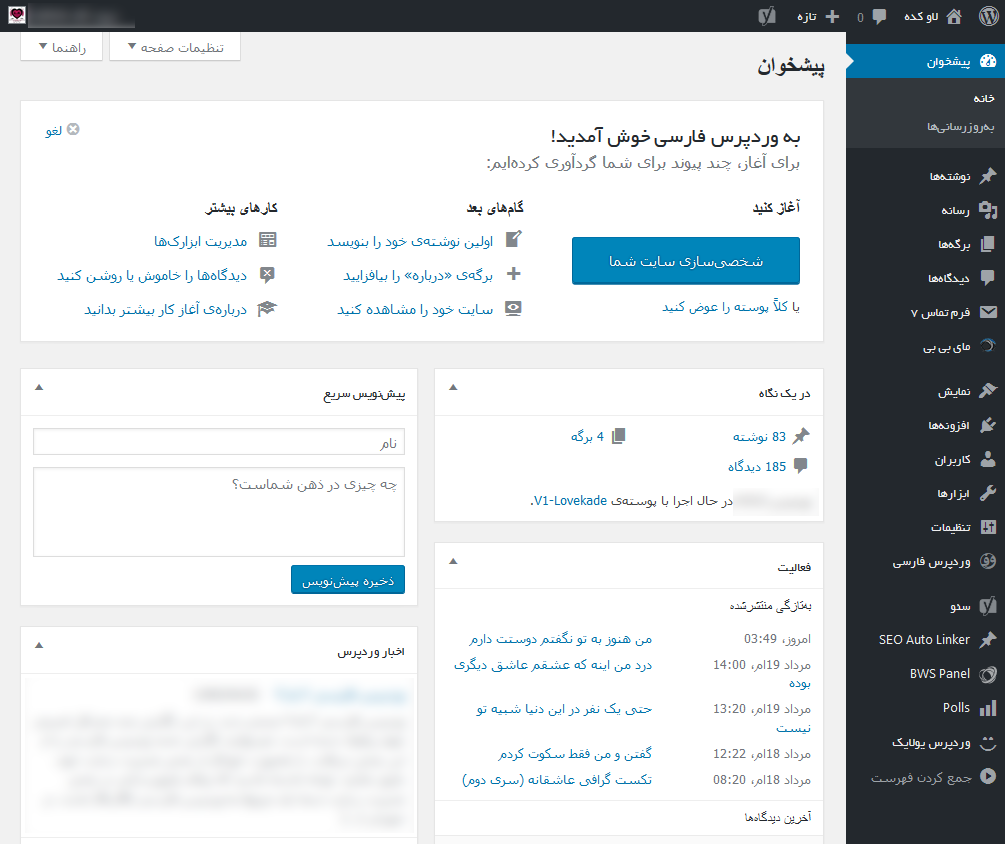Click the appearance brush icon beside نمایش
The height and width of the screenshot is (844, 1005).
pyautogui.click(x=988, y=391)
